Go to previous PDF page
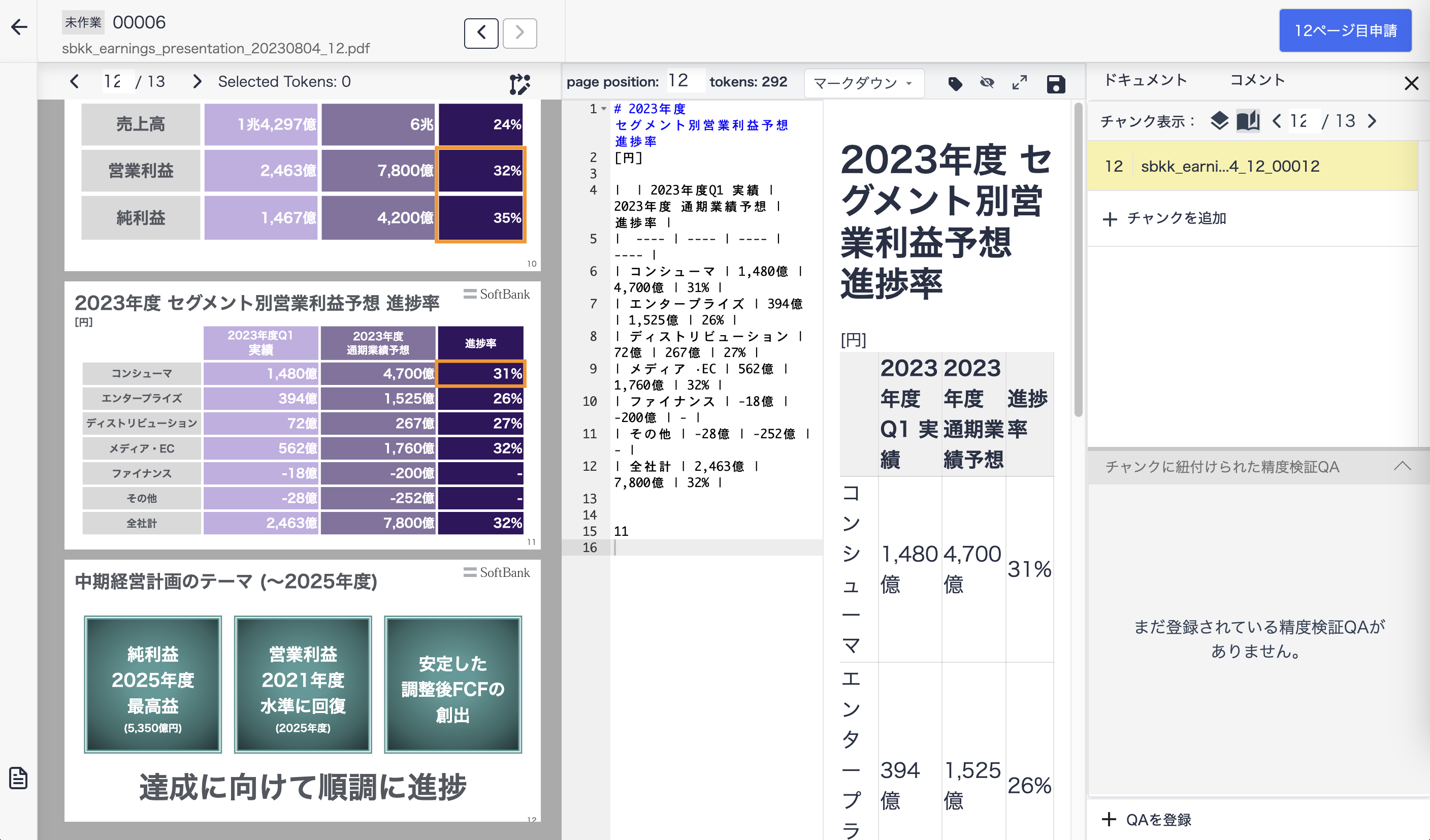The height and width of the screenshot is (840, 1430). tap(74, 82)
